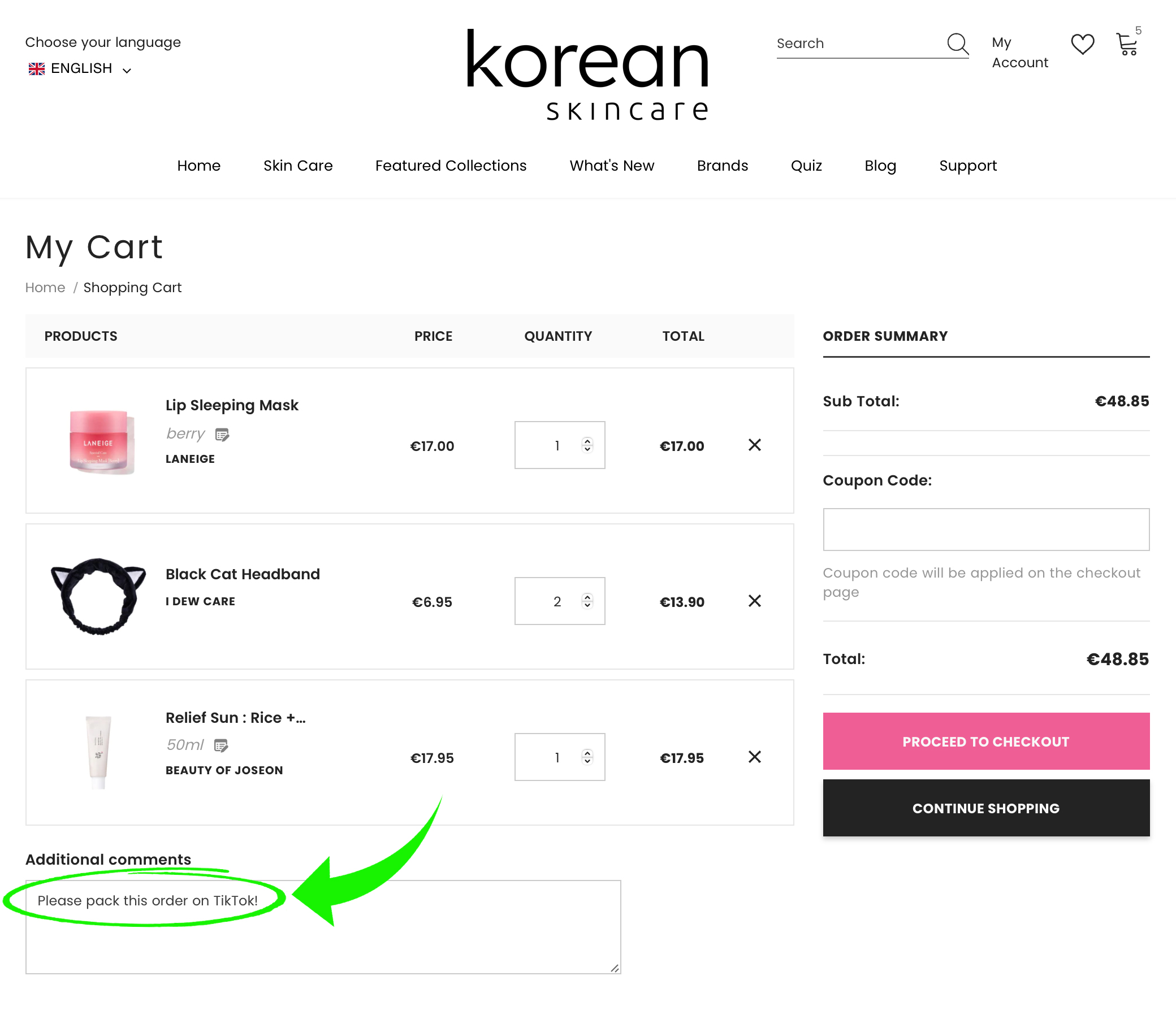Click the 50ml variant text
This screenshot has height=1015, width=1176.
(184, 745)
